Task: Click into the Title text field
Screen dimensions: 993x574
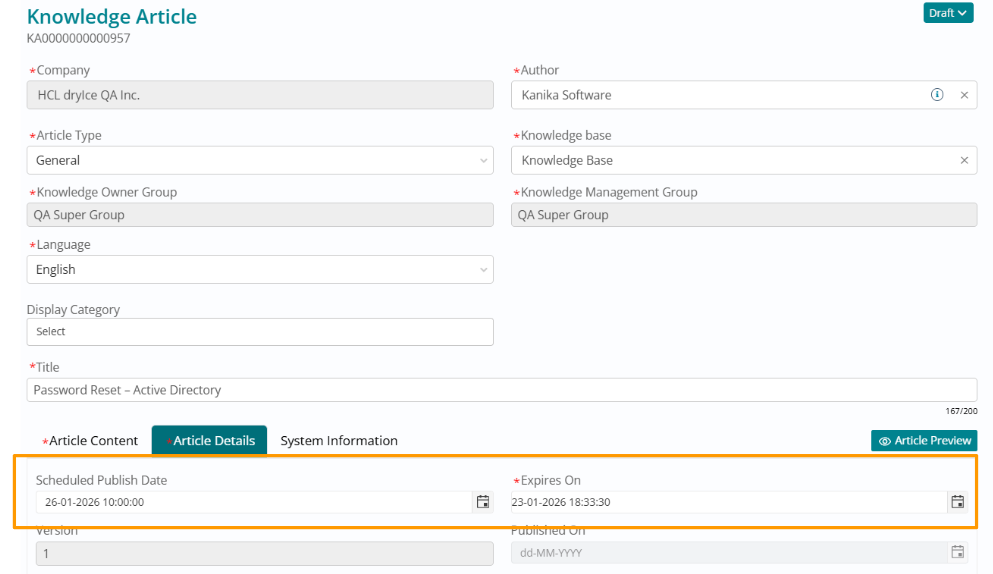Action: tap(500, 390)
